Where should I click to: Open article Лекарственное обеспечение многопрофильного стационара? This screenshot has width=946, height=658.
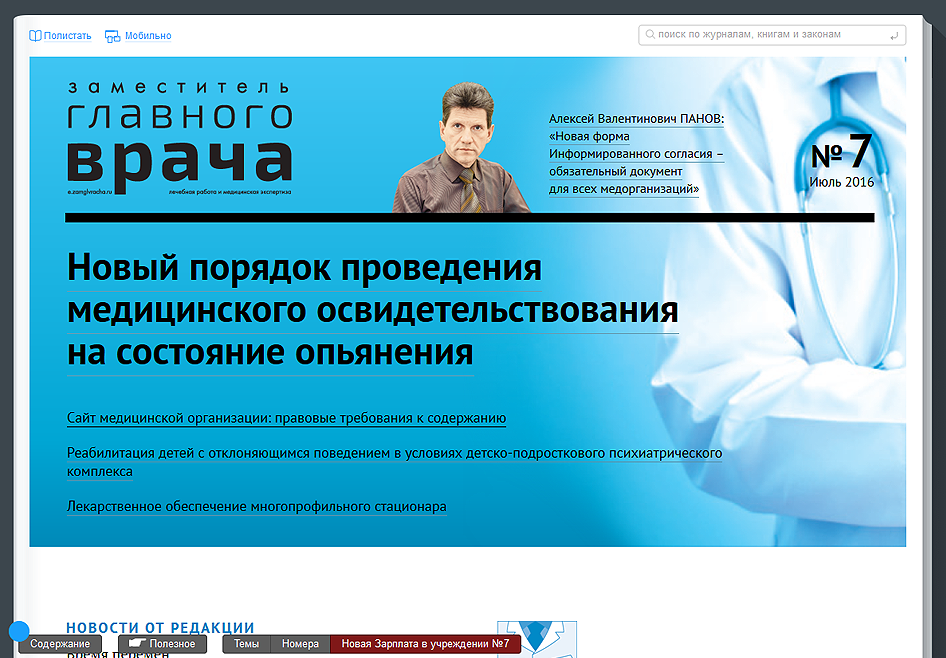point(256,506)
